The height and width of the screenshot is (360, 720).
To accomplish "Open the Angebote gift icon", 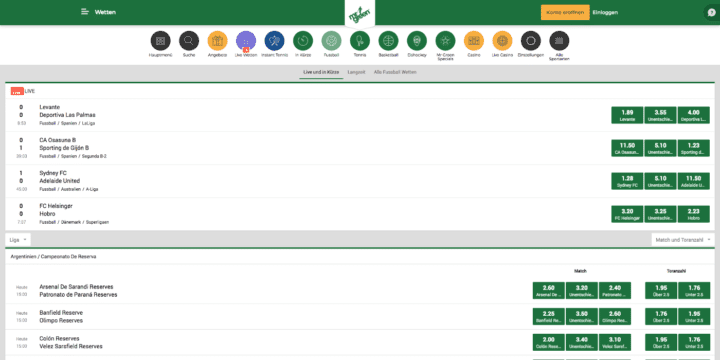I will coord(217,41).
